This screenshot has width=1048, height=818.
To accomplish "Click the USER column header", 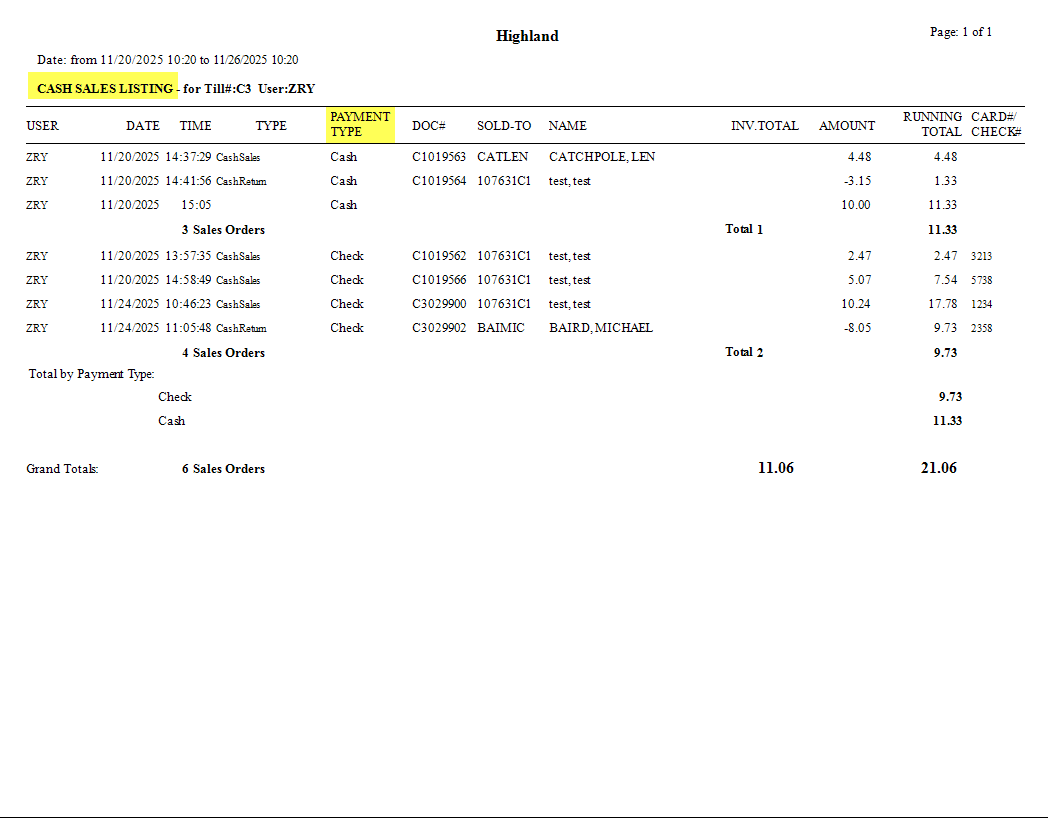I will 41,125.
